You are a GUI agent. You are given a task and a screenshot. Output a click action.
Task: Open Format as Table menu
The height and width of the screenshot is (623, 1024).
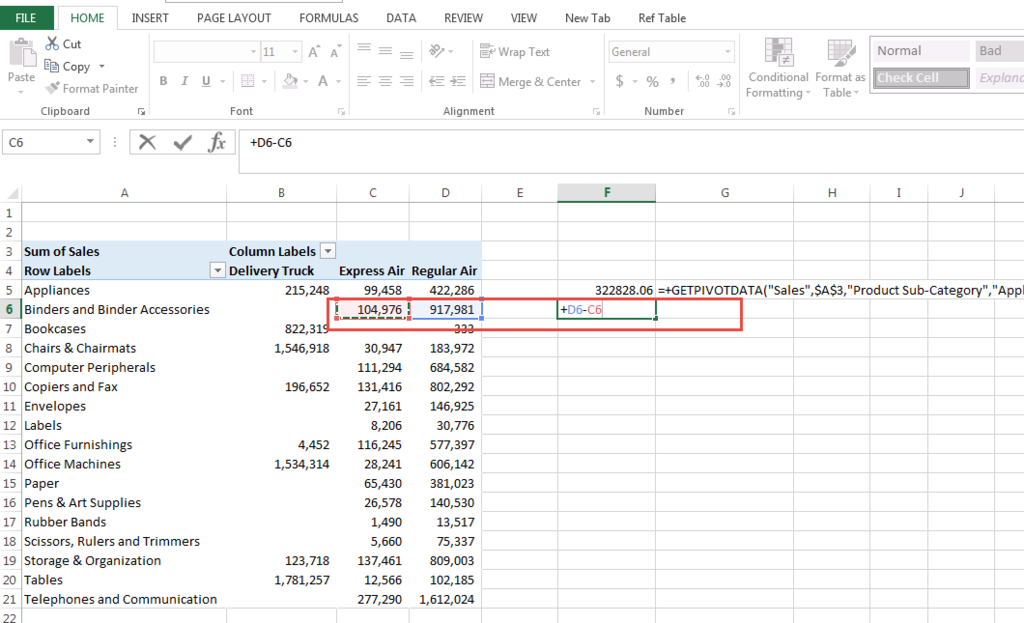click(x=840, y=68)
